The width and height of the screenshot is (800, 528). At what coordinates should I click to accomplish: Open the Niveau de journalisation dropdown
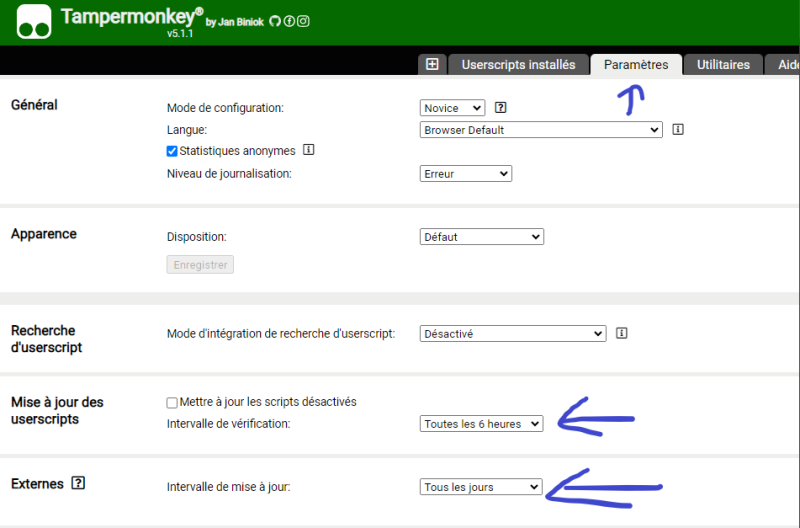pos(465,174)
